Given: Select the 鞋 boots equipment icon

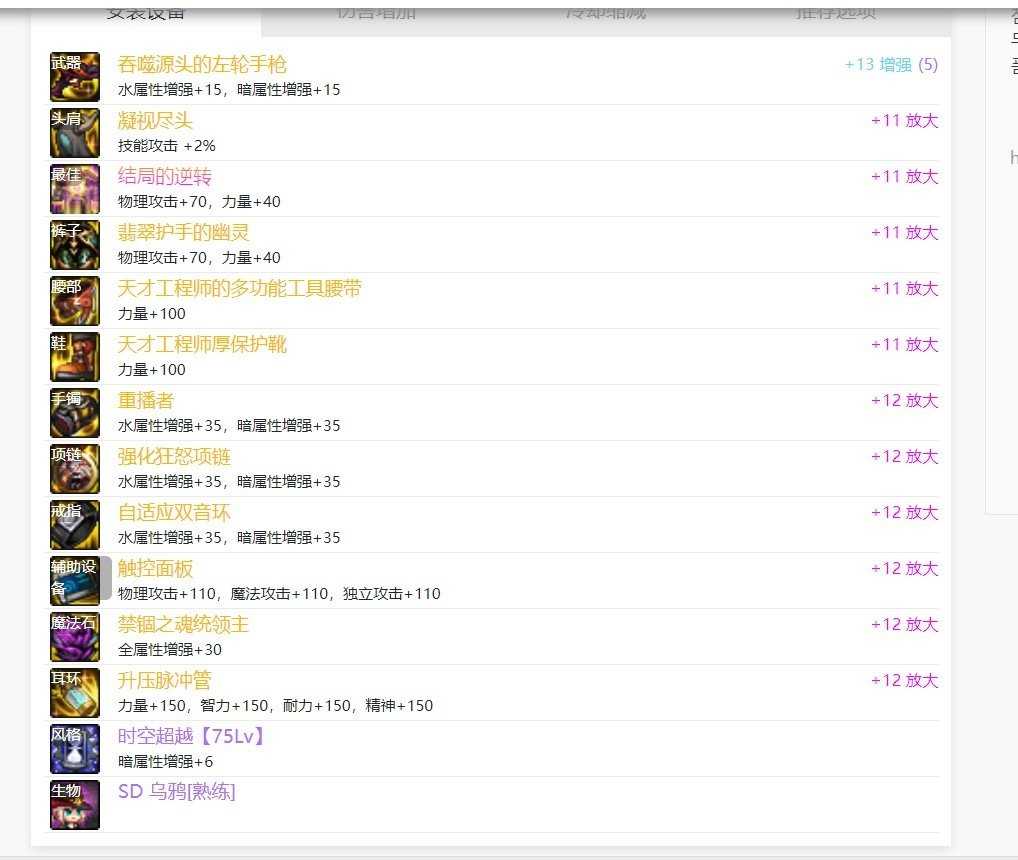Looking at the screenshot, I should 75,357.
